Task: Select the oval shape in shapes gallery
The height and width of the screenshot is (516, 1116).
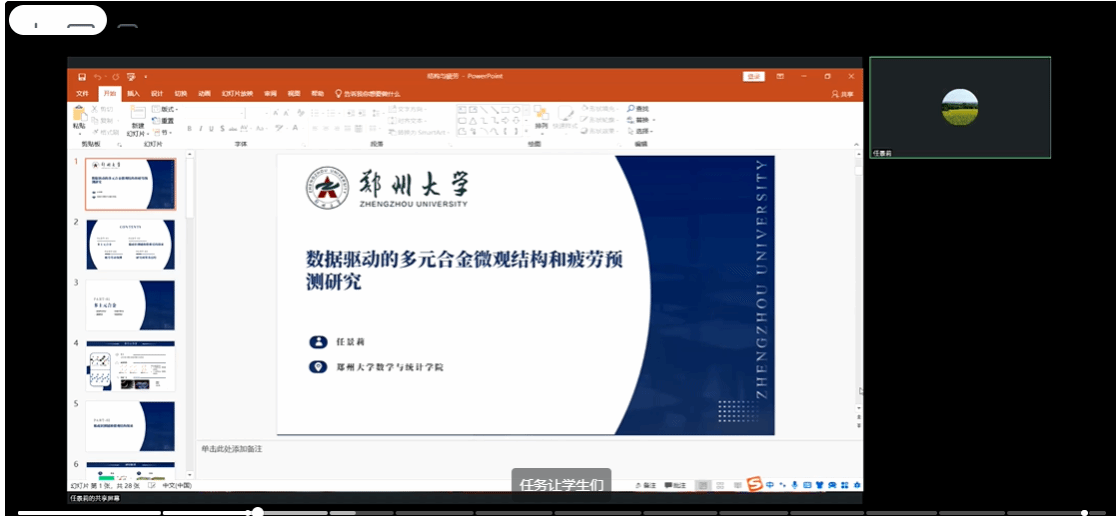Action: point(516,110)
